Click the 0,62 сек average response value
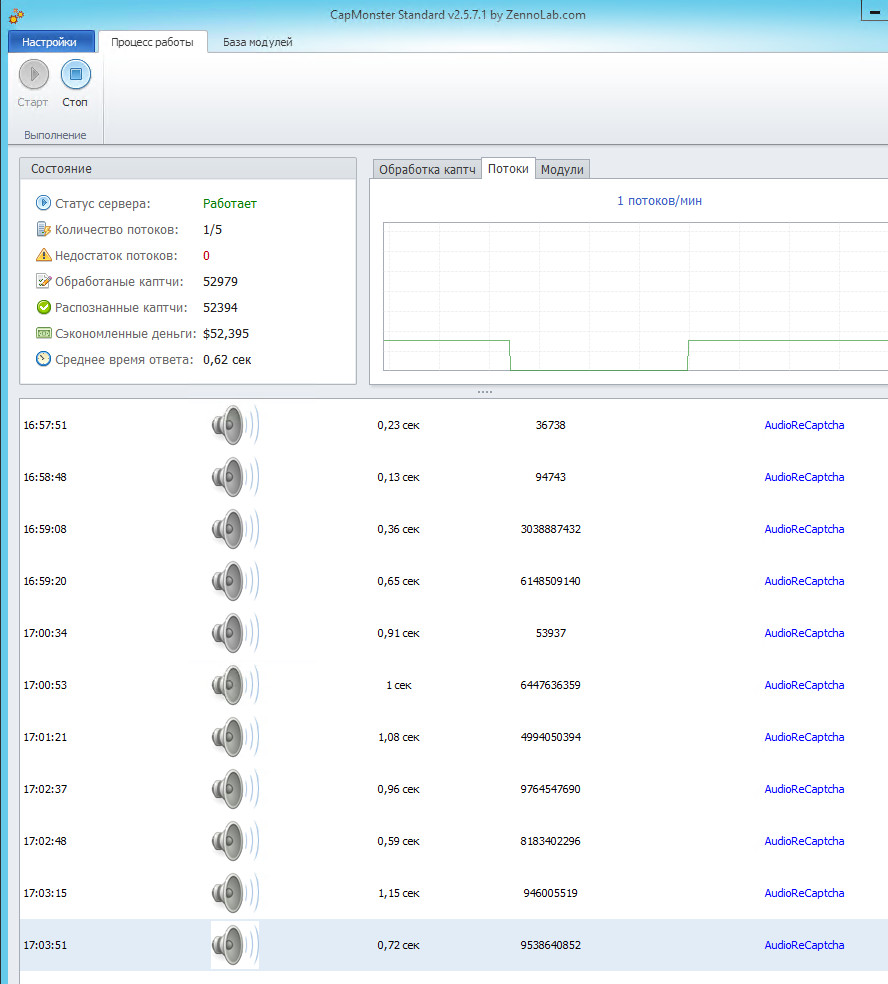Image resolution: width=888 pixels, height=984 pixels. click(227, 360)
